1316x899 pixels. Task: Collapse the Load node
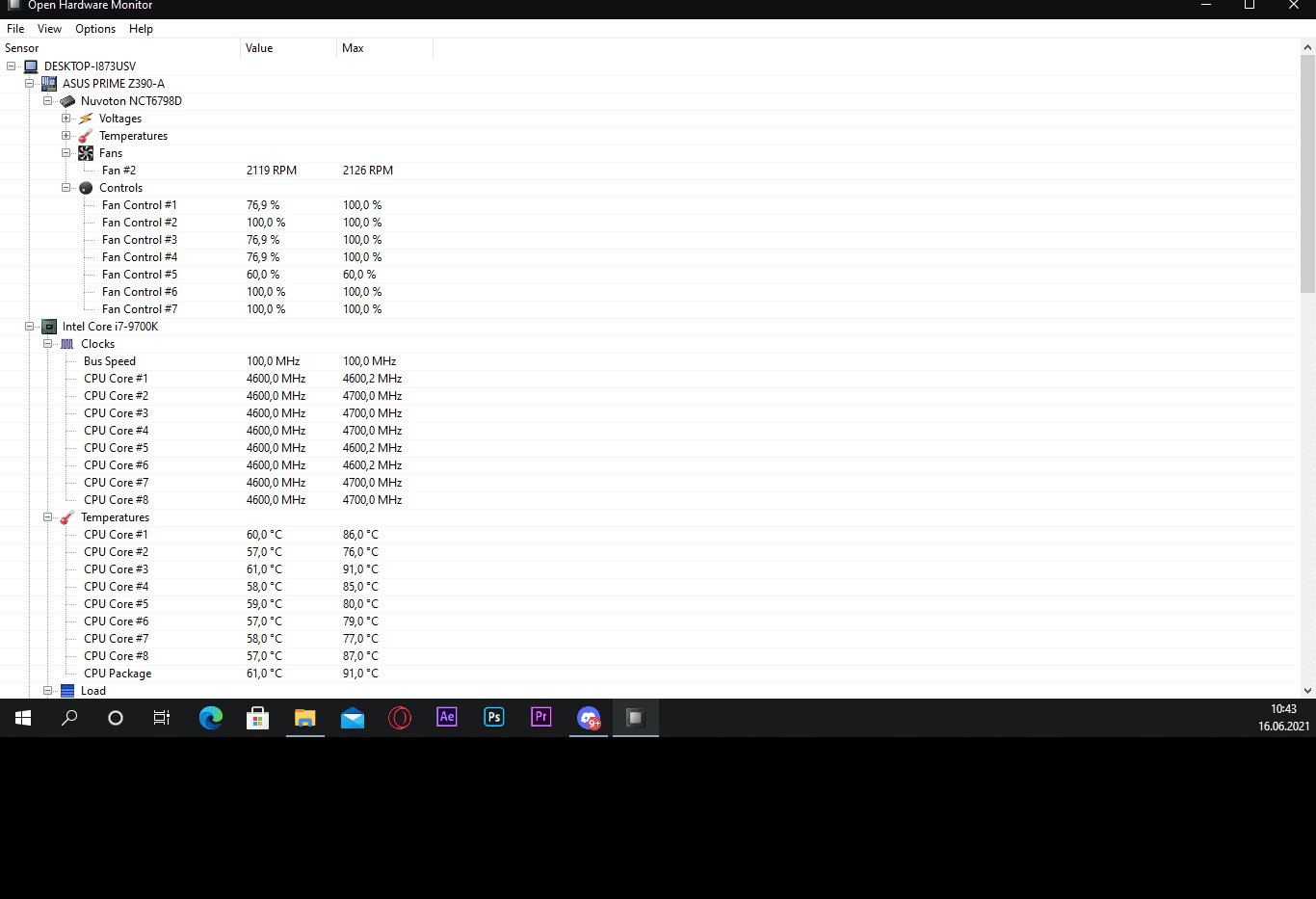[x=48, y=691]
